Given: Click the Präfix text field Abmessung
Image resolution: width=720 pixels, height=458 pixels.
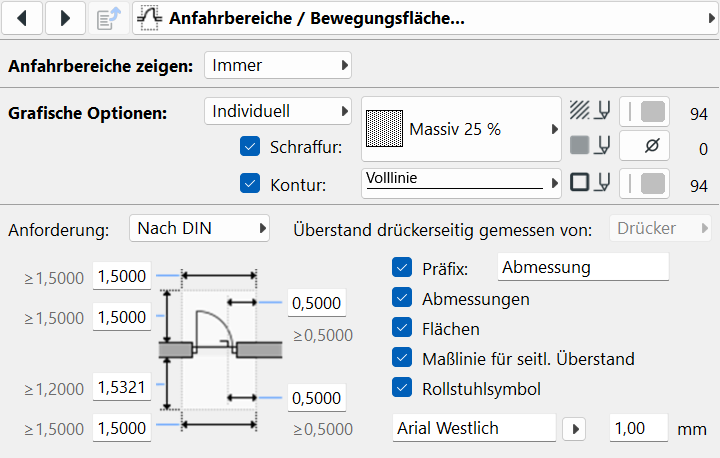Looking at the screenshot, I should coord(583,267).
